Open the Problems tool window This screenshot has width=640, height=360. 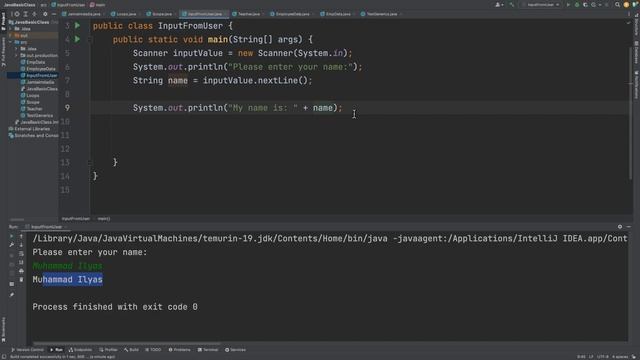pos(180,350)
